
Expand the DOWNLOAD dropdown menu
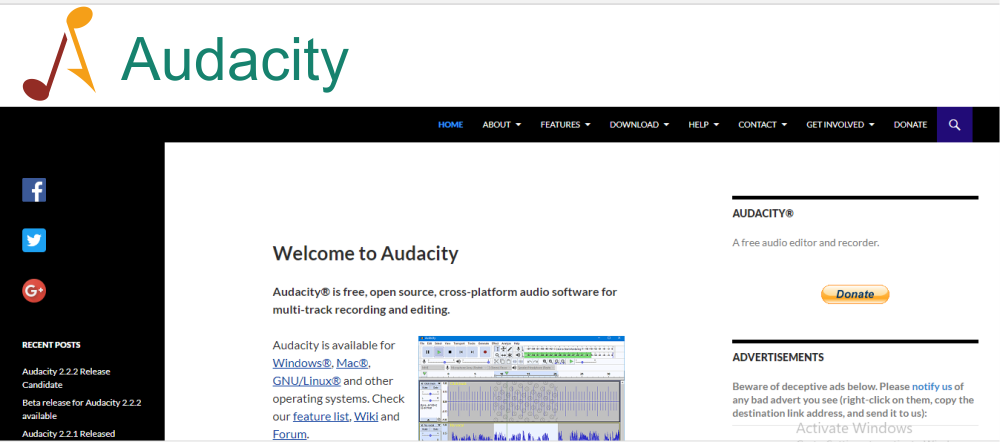(x=639, y=124)
